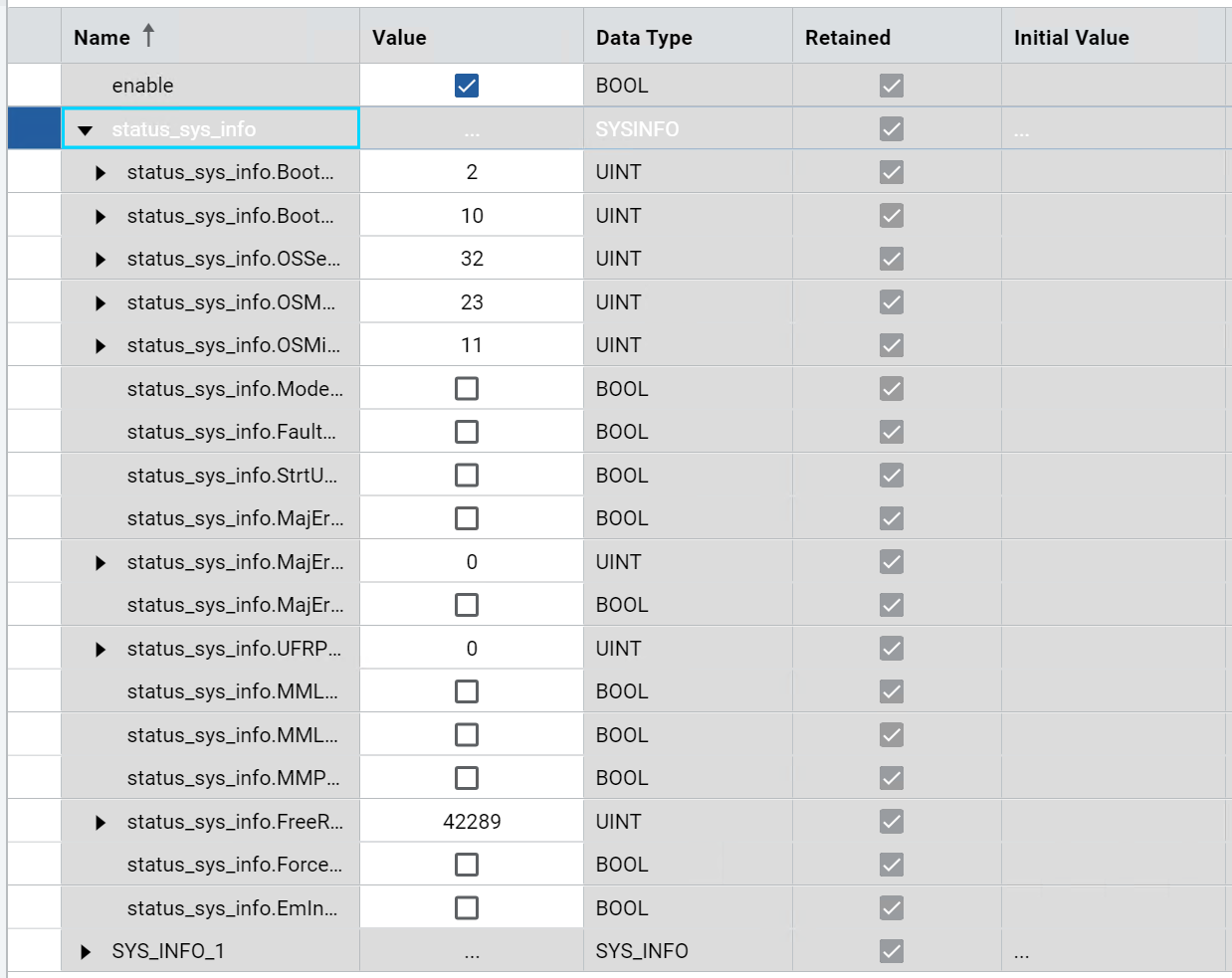Screen dimensions: 1232x978
Task: Expand the status_sys_info.UFRP... entry
Action: (x=101, y=650)
